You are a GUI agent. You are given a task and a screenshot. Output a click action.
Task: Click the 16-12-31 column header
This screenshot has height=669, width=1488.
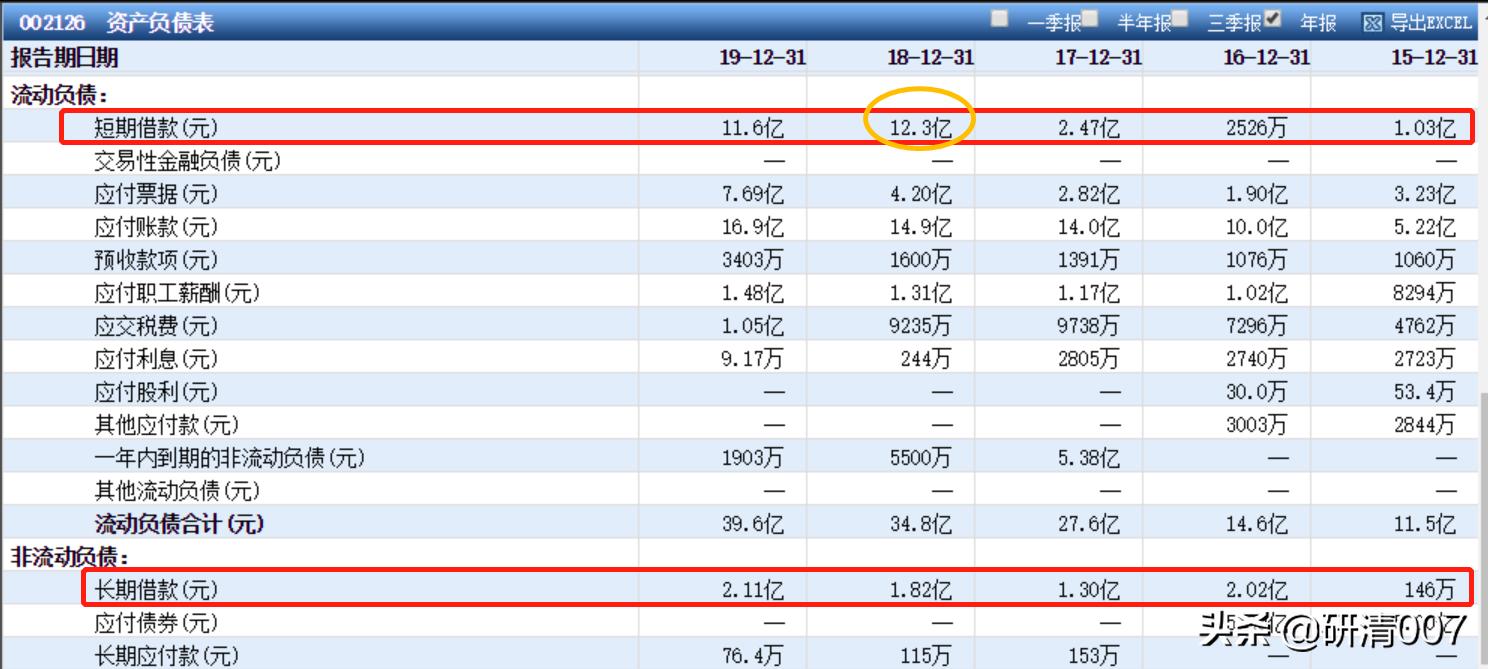coord(1266,57)
